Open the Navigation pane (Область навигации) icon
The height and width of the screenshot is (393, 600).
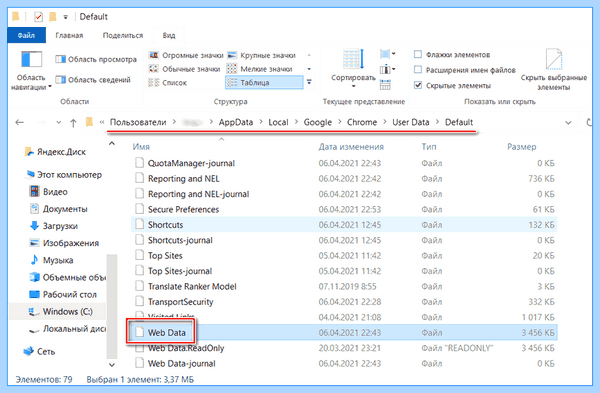coord(31,60)
